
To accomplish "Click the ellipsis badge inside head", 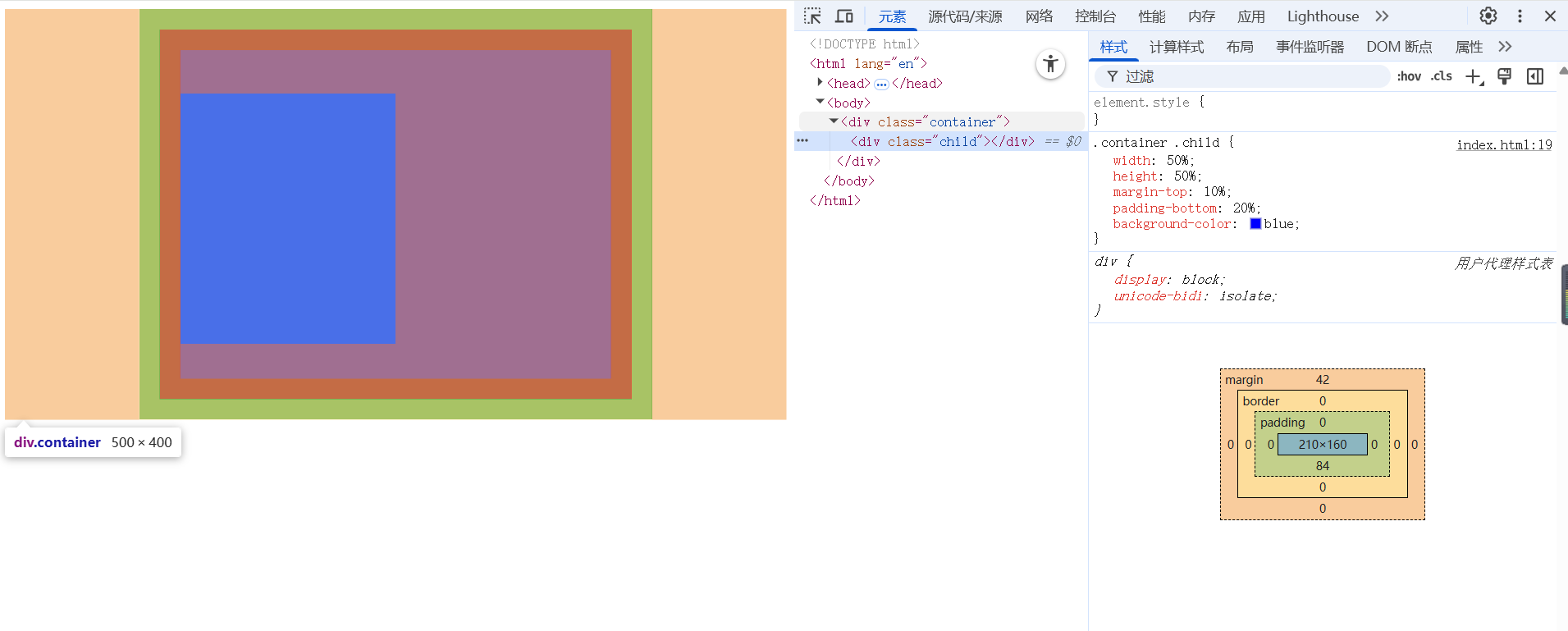I will (x=881, y=84).
